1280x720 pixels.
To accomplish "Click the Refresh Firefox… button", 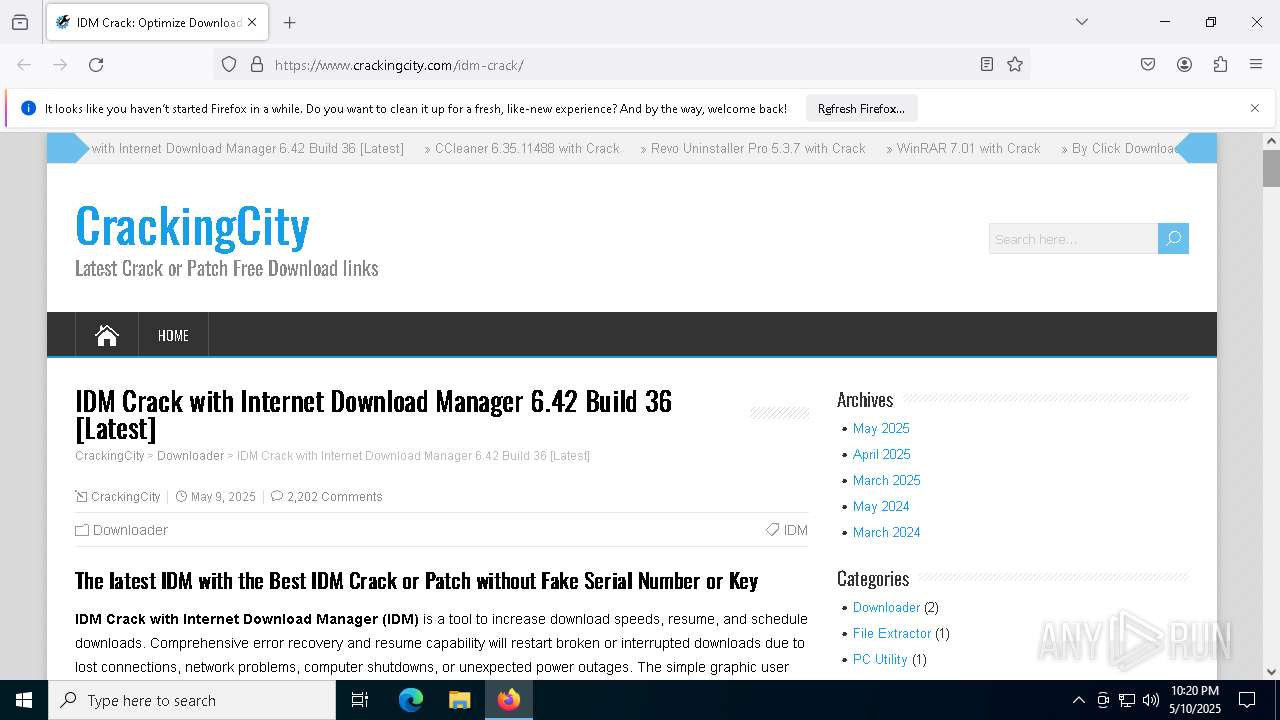I will [861, 108].
